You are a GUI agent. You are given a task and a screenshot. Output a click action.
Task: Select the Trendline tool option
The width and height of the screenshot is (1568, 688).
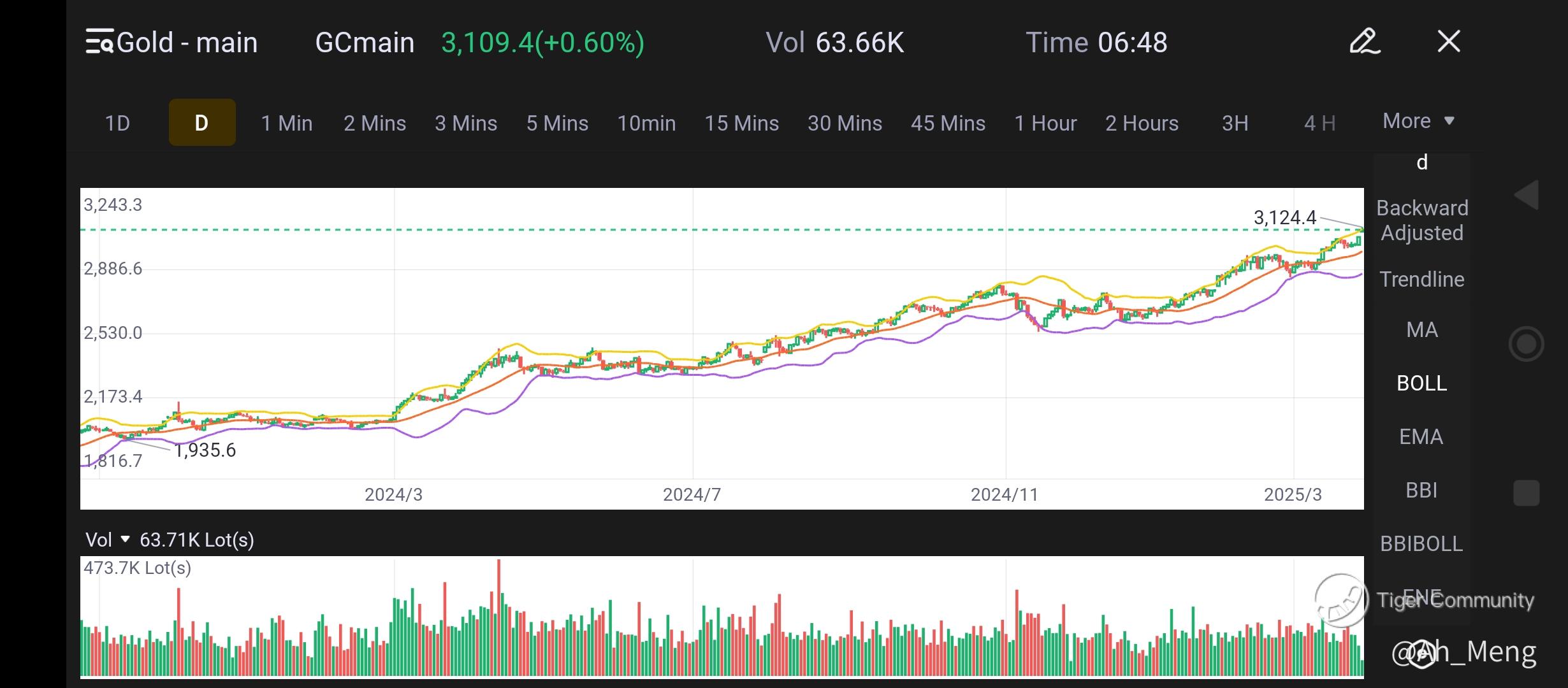click(x=1421, y=280)
